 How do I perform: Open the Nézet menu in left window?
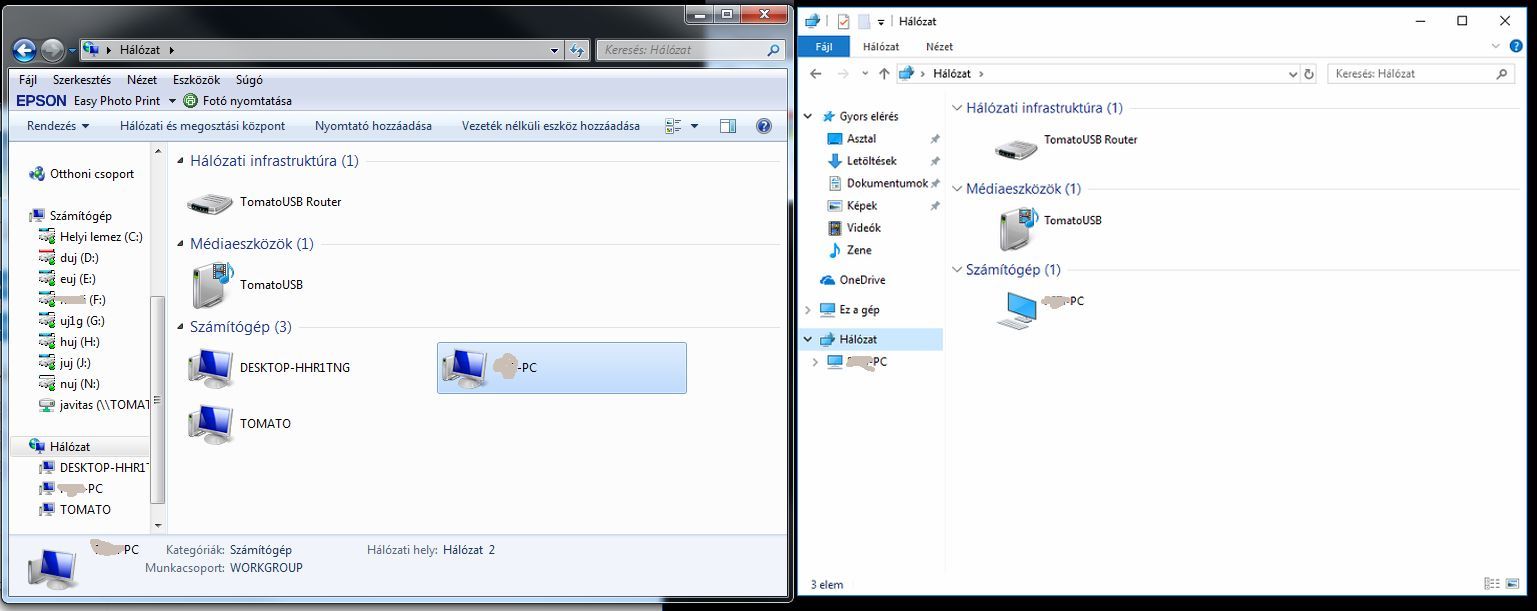pos(142,80)
